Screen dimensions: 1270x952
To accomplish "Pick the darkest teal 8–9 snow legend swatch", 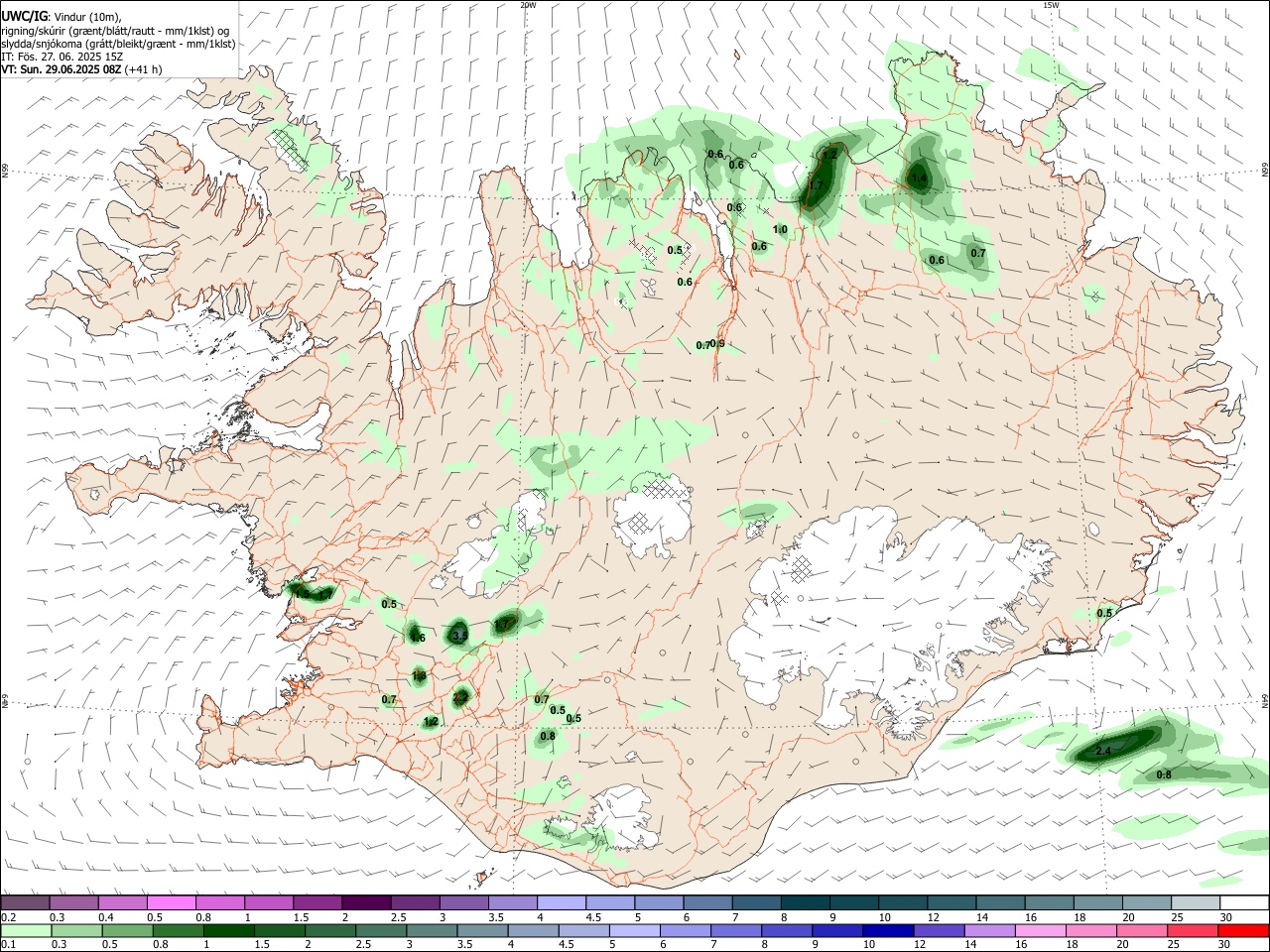I will click(805, 902).
